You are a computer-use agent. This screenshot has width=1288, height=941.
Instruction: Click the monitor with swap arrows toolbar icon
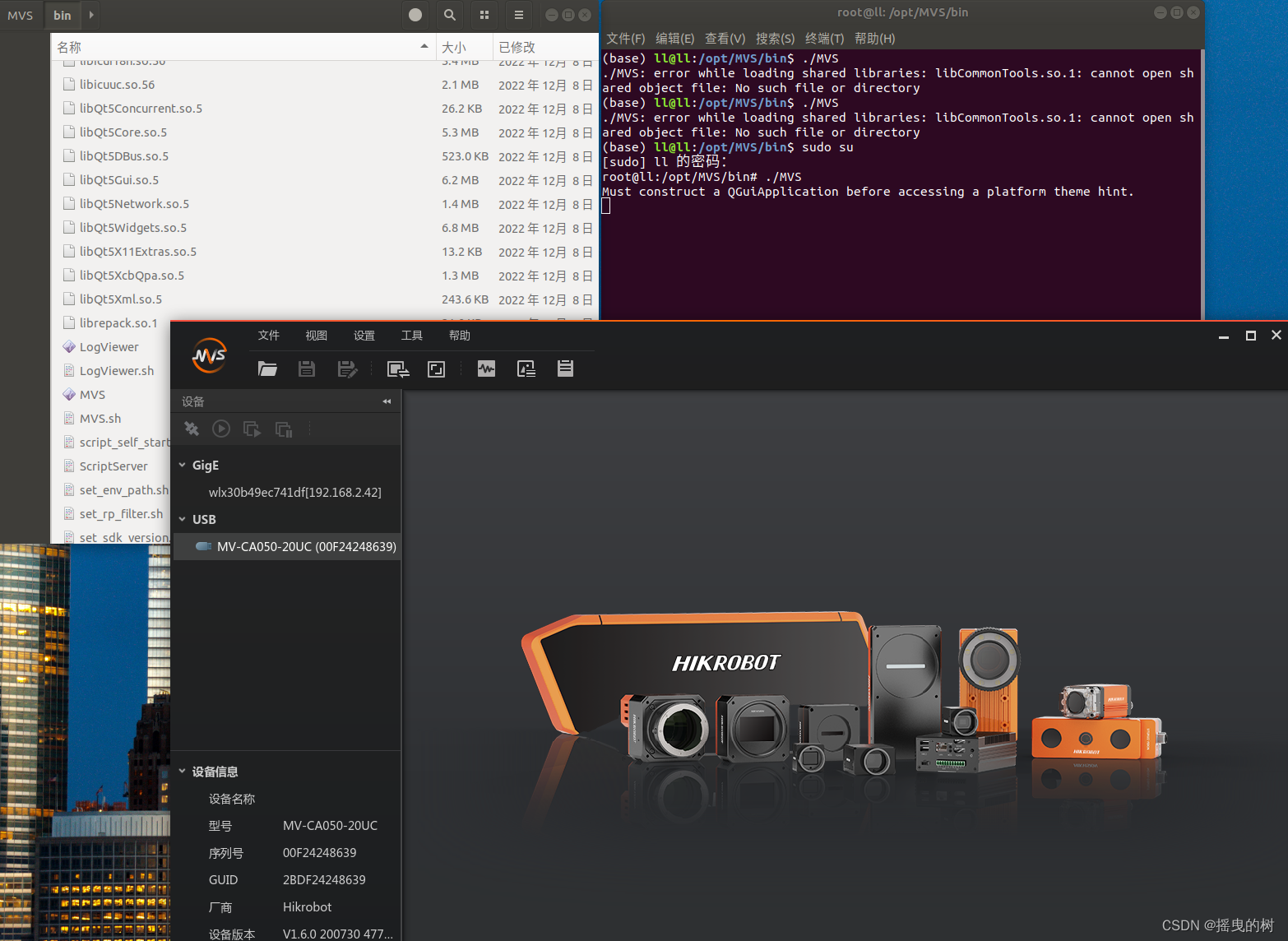coord(398,369)
